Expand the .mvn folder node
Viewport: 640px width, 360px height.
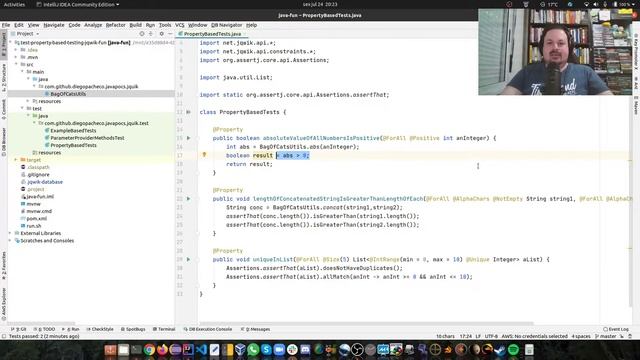coord(16,57)
